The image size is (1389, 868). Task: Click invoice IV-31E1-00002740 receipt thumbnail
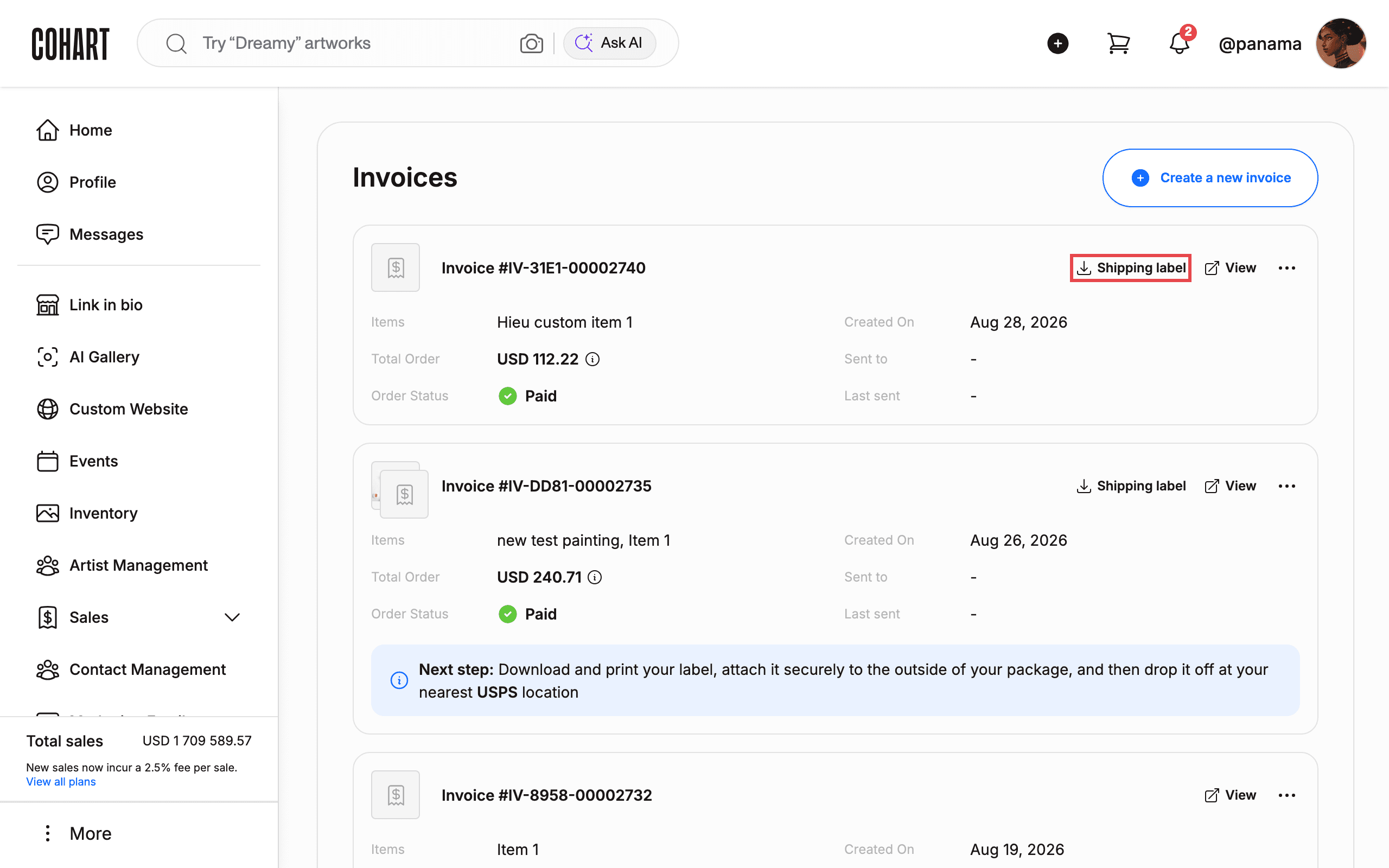coord(396,267)
